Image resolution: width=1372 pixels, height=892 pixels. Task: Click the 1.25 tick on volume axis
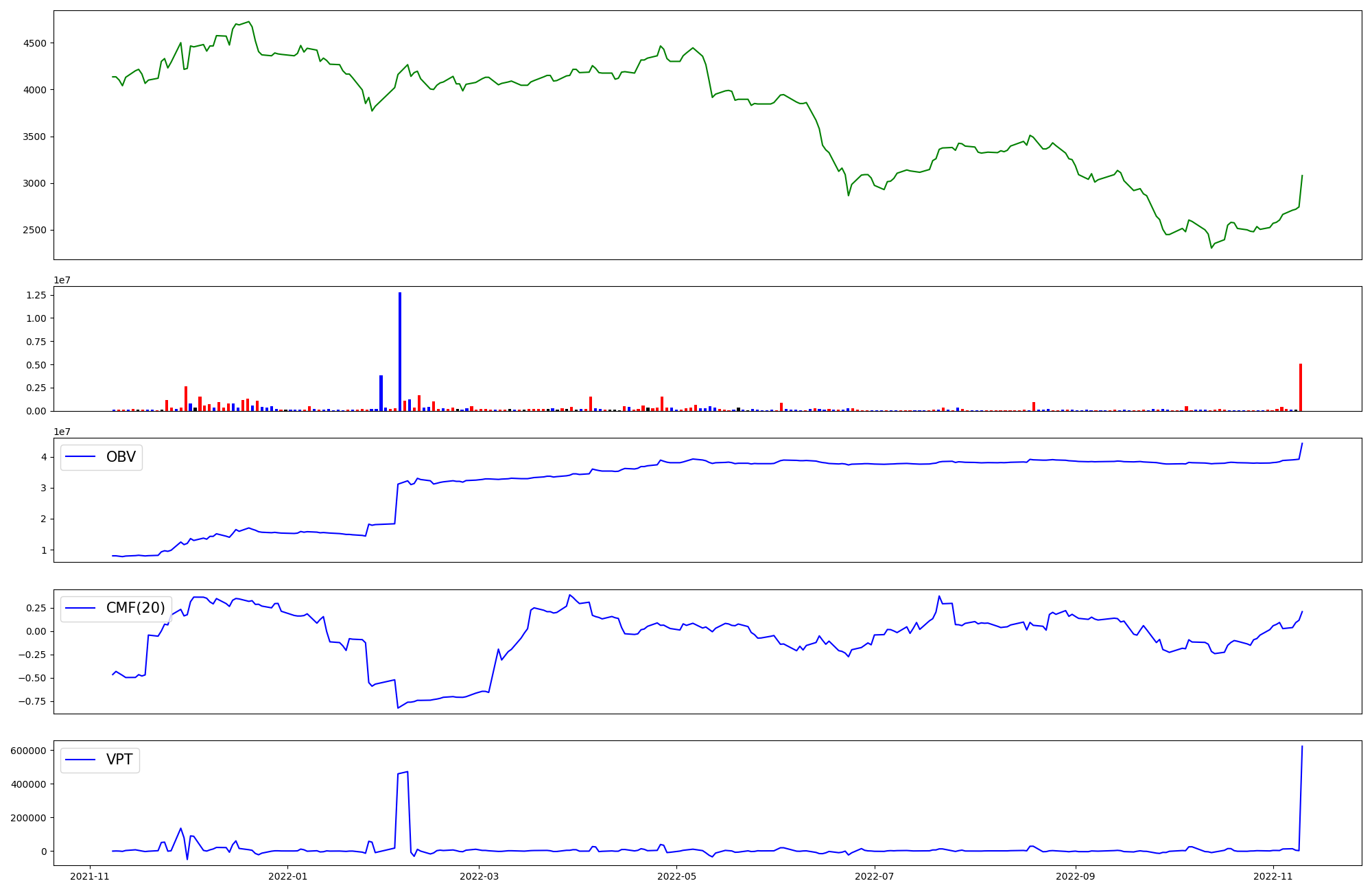coord(36,295)
